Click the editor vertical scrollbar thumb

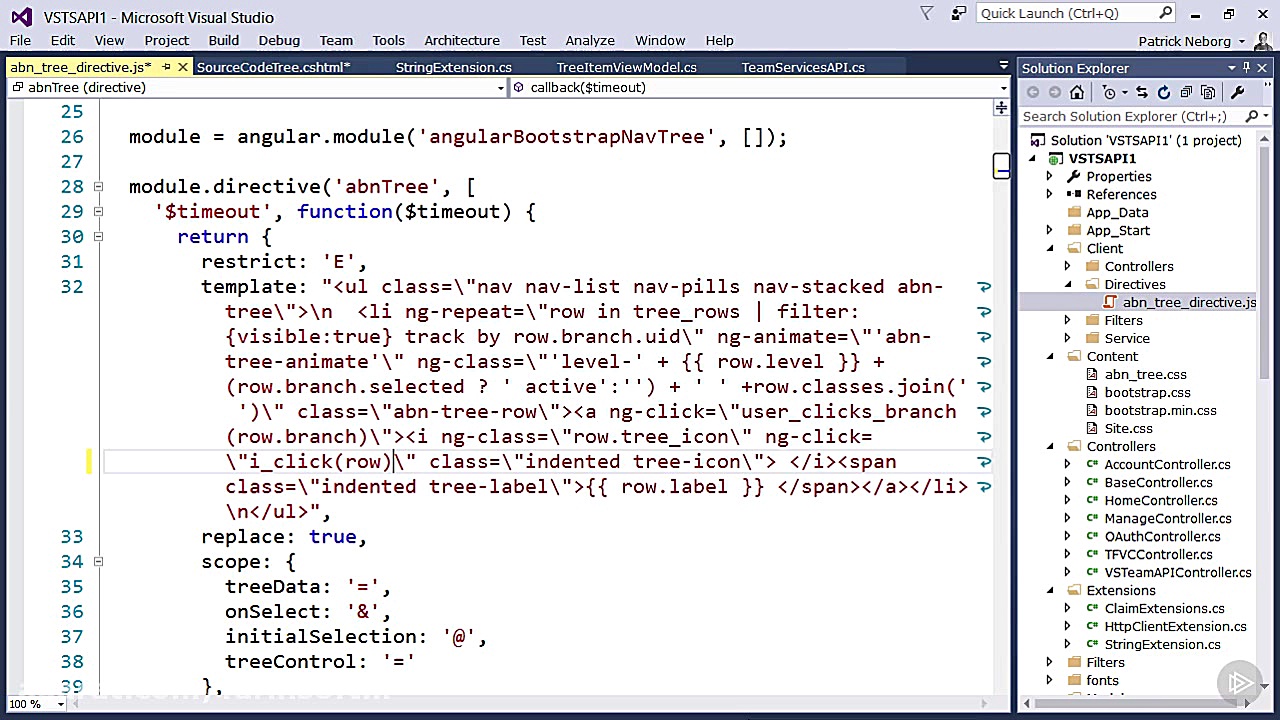click(x=1002, y=168)
